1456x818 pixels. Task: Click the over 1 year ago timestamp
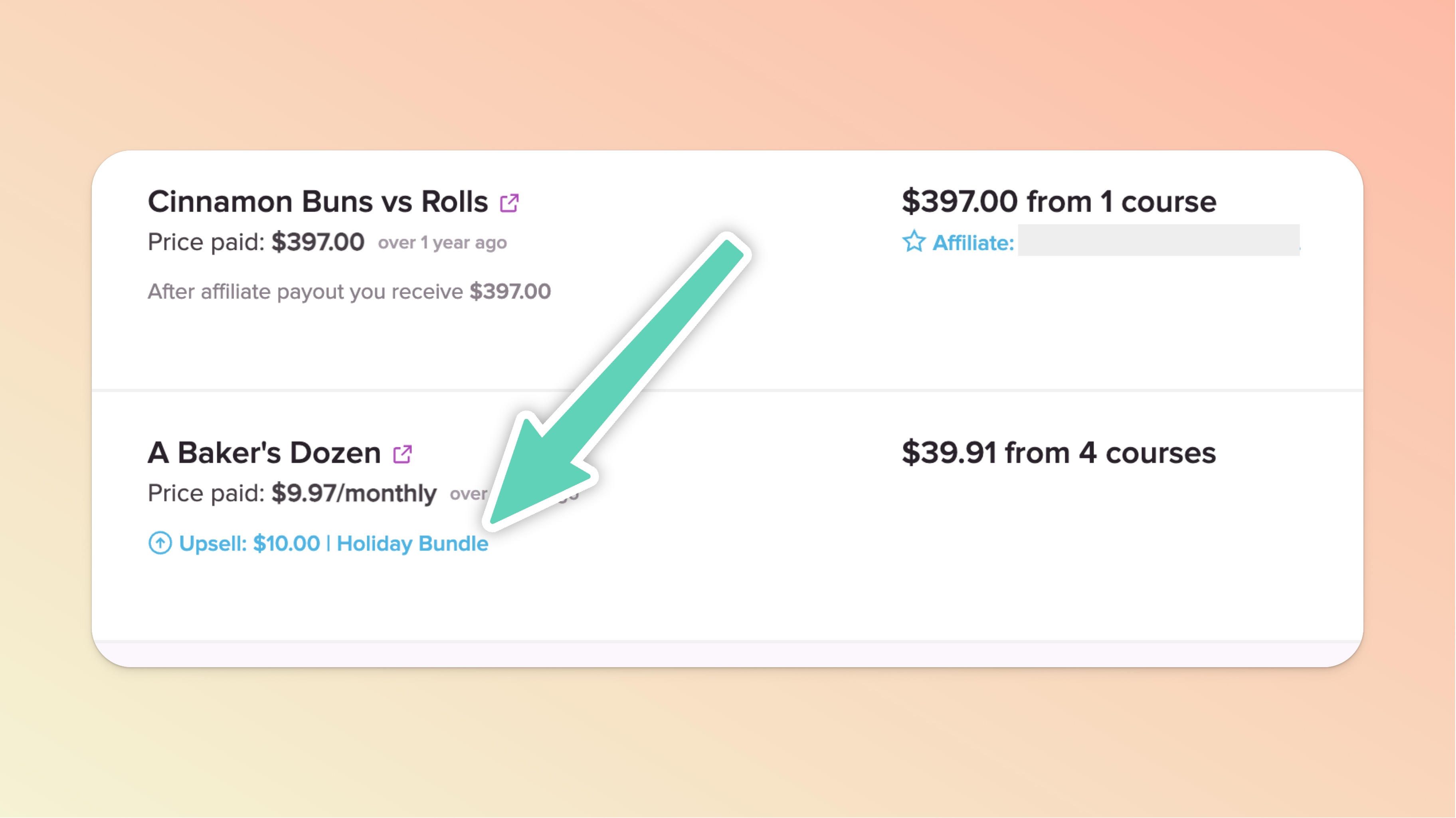point(442,243)
